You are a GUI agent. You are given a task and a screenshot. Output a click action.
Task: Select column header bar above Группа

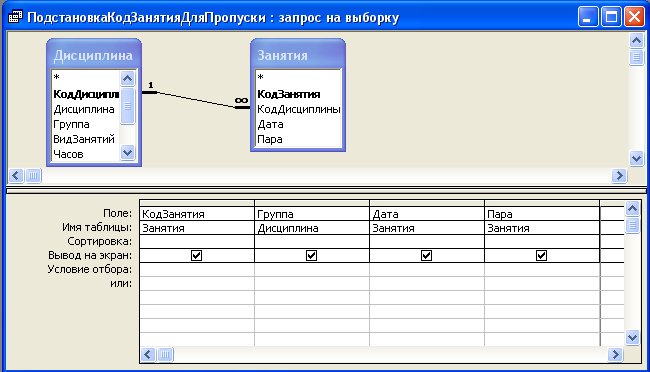[312, 203]
